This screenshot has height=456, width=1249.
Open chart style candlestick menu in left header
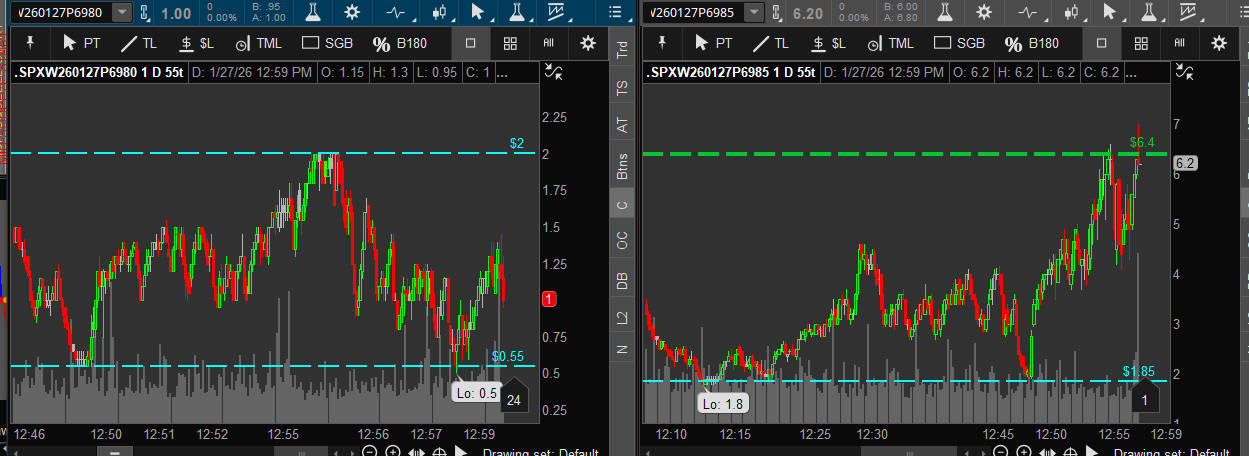pos(438,12)
